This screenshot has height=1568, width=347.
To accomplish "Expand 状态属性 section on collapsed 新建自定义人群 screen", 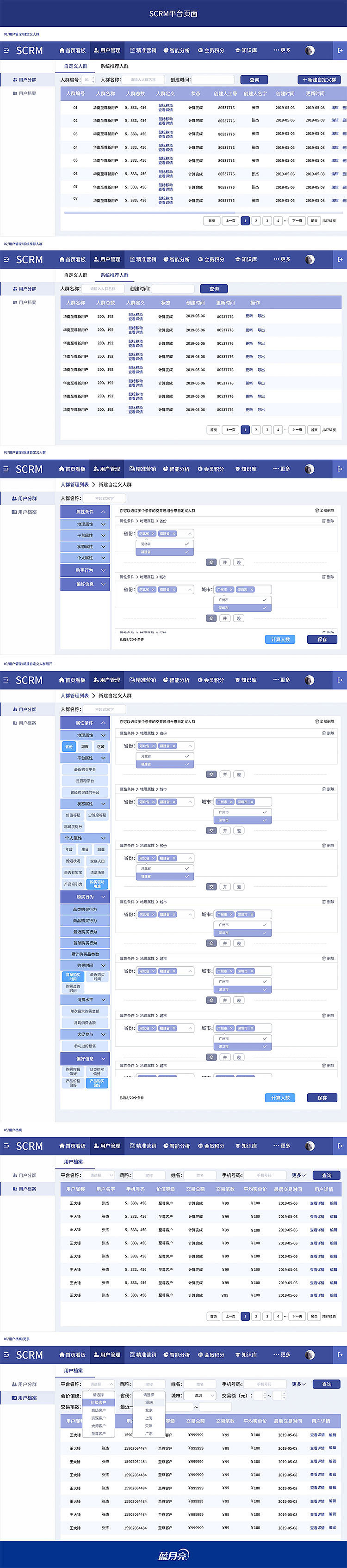I will tap(85, 547).
